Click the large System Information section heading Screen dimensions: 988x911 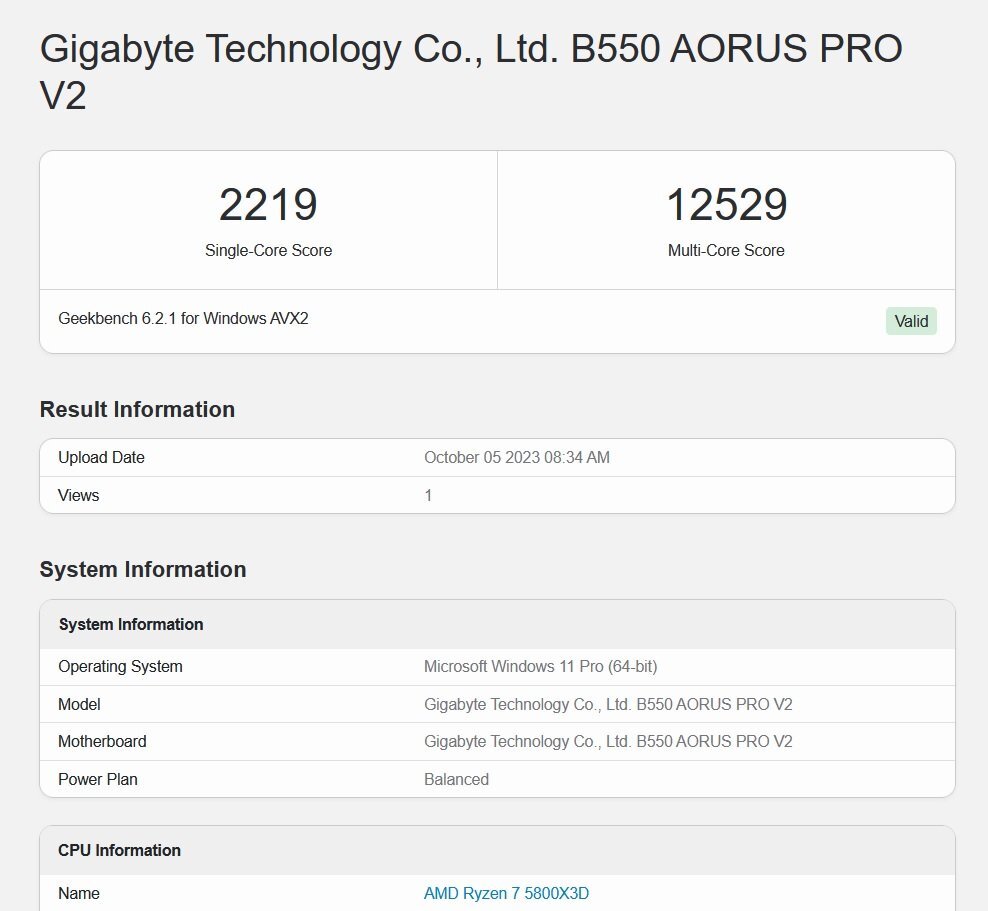click(143, 569)
